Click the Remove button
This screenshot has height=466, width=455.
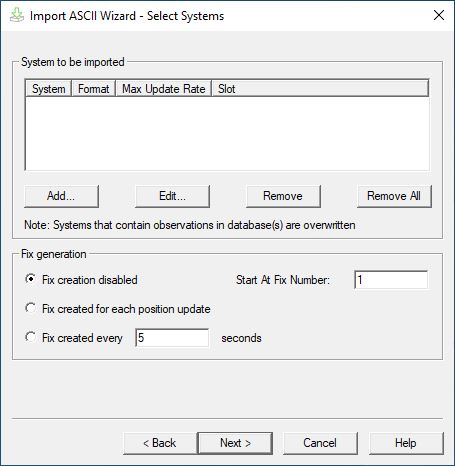click(283, 196)
